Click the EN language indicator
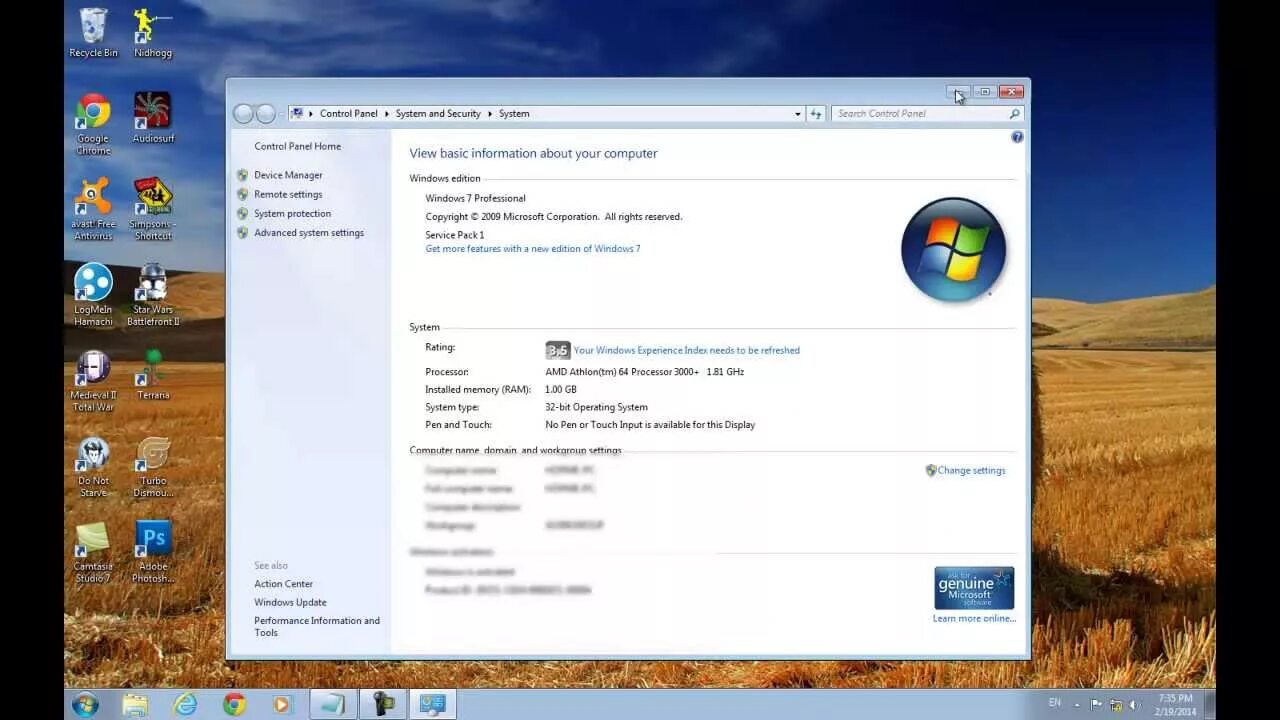Screen dimensions: 1280x720 pyautogui.click(x=1054, y=703)
